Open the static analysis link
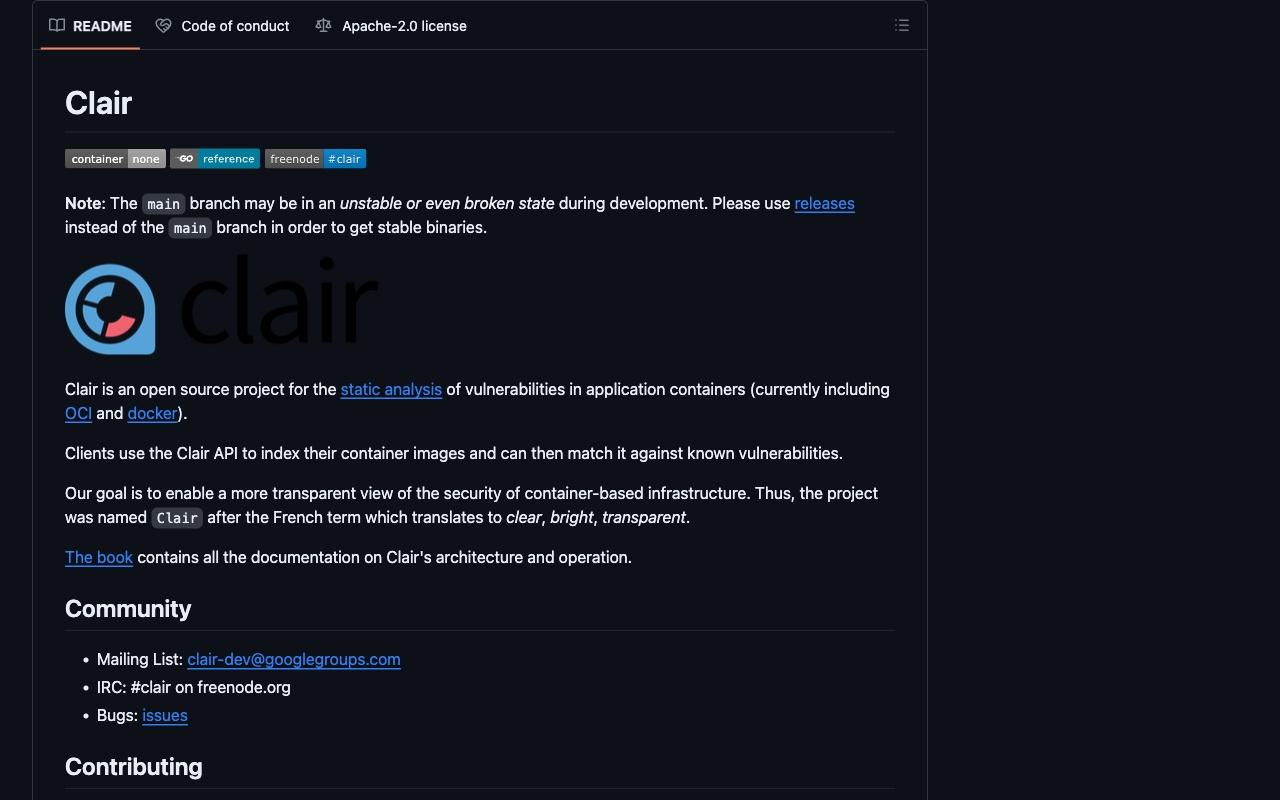This screenshot has height=800, width=1280. (391, 389)
